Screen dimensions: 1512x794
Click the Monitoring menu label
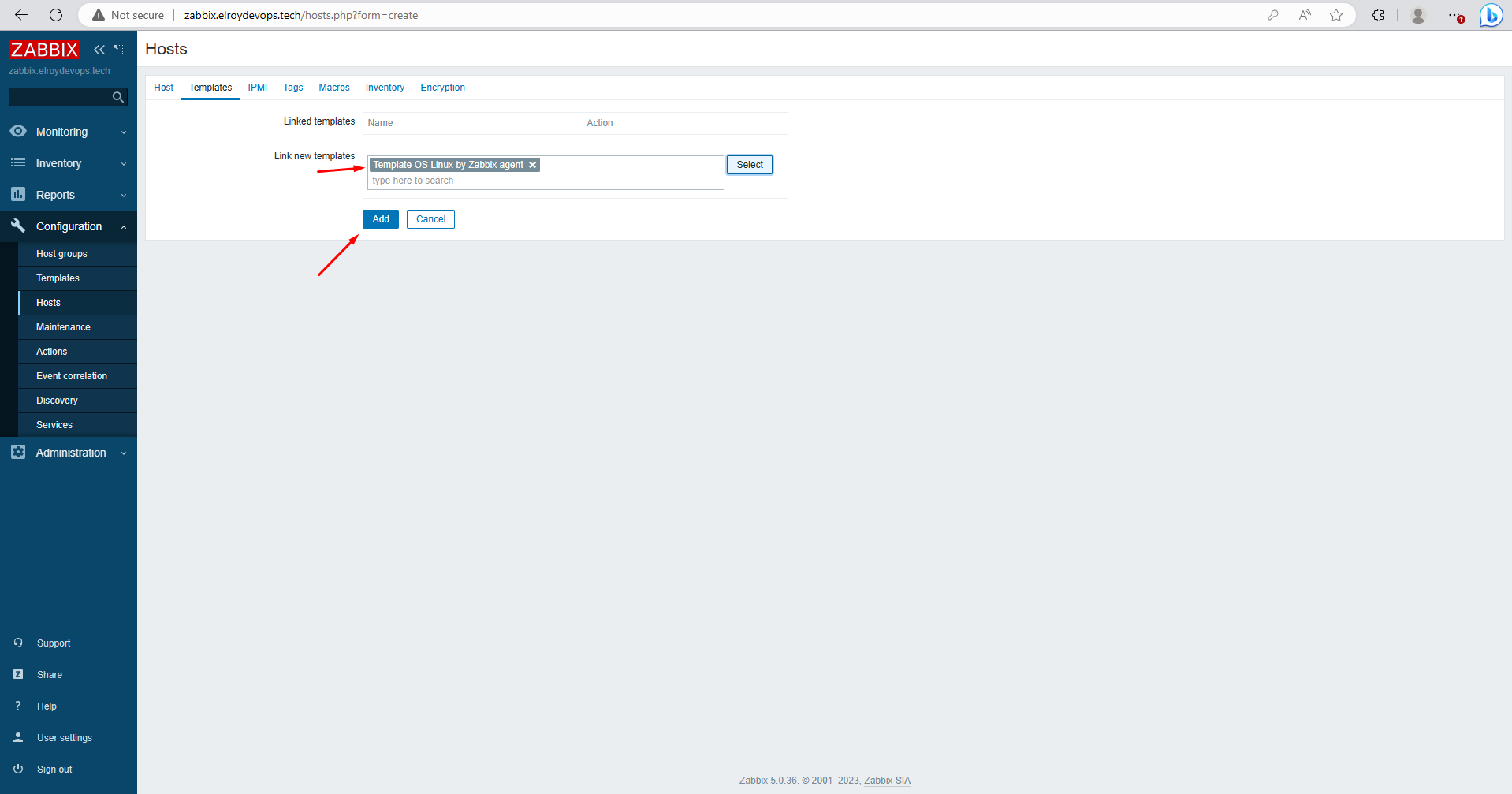[61, 132]
